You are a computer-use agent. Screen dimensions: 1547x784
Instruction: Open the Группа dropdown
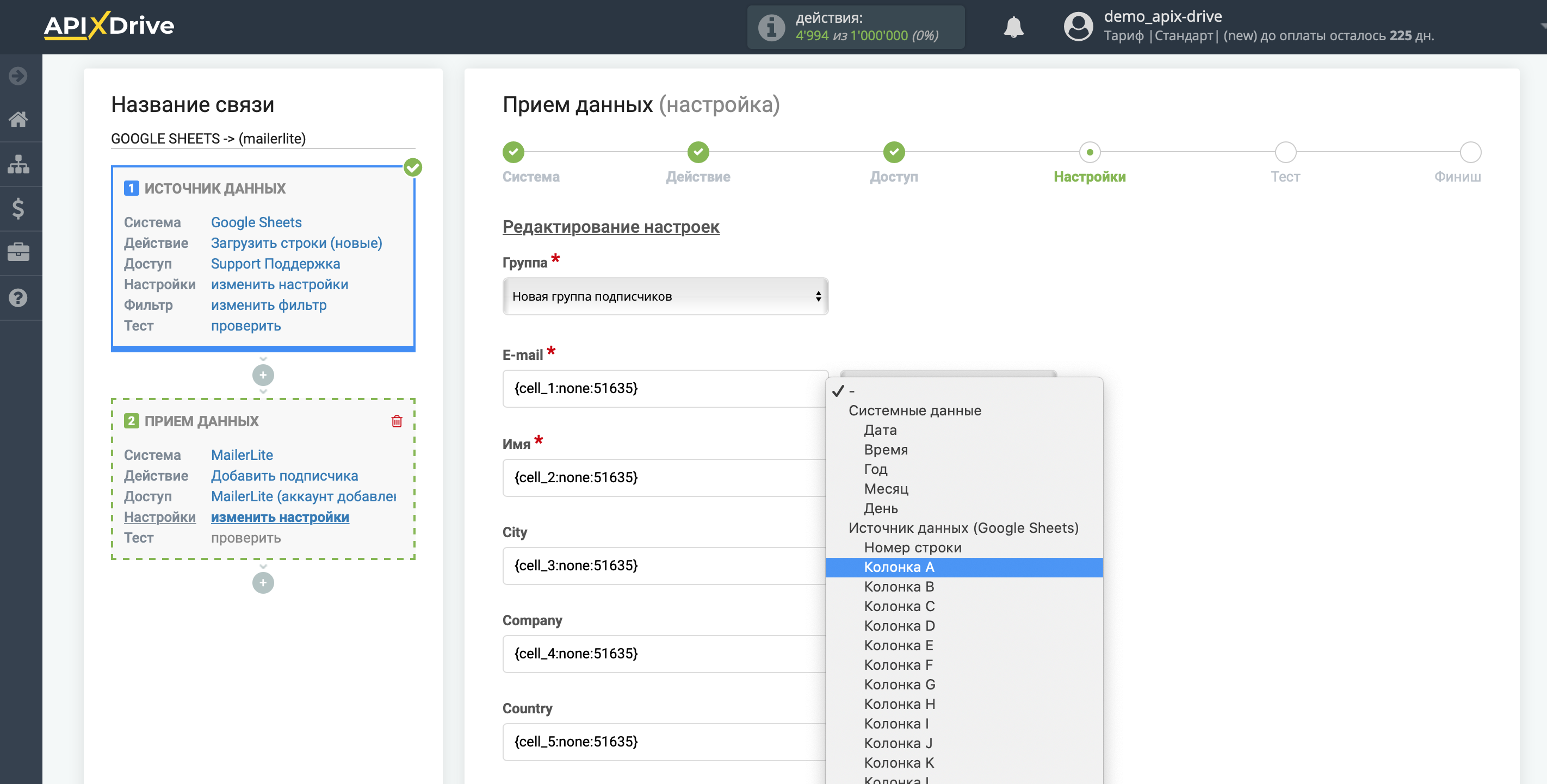(x=665, y=296)
